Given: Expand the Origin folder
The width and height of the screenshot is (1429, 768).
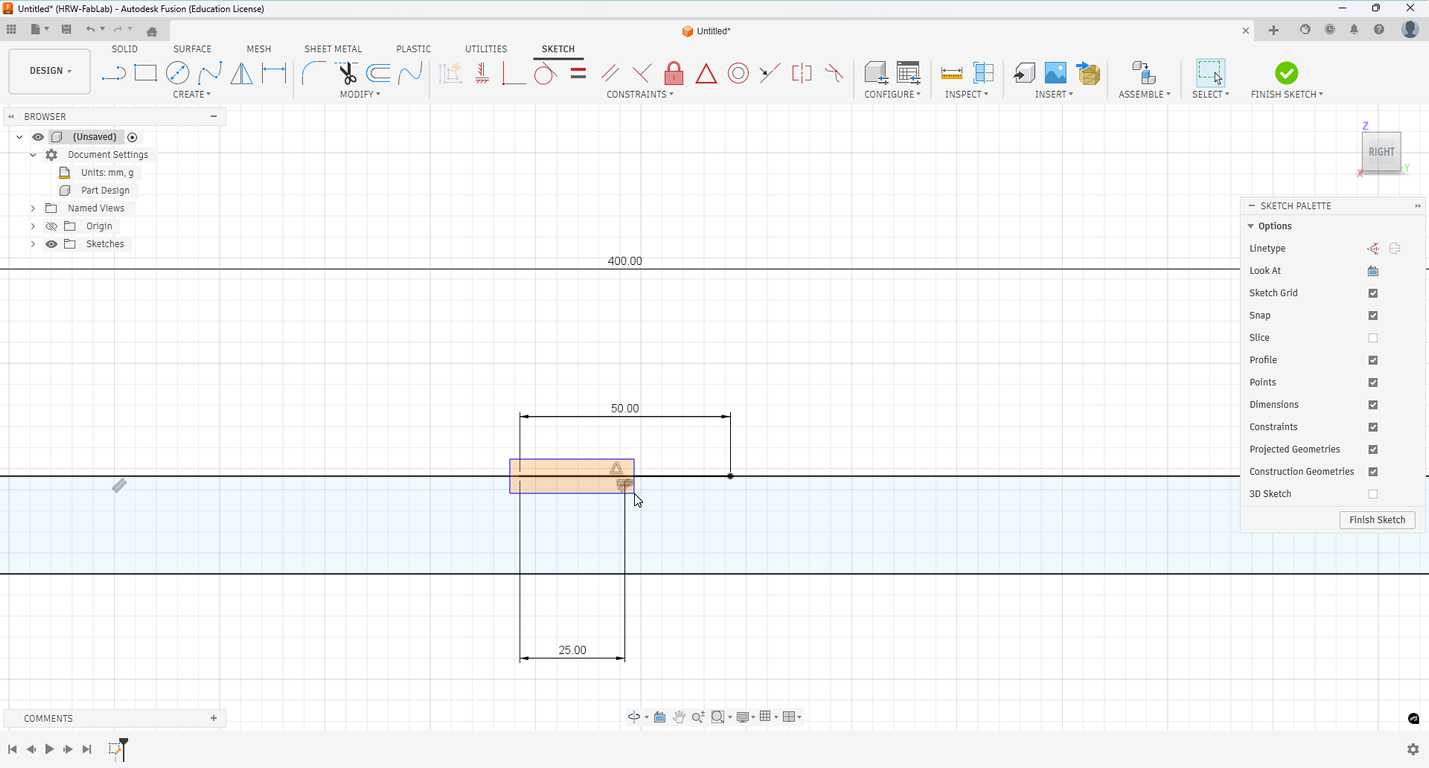Looking at the screenshot, I should click(x=33, y=226).
